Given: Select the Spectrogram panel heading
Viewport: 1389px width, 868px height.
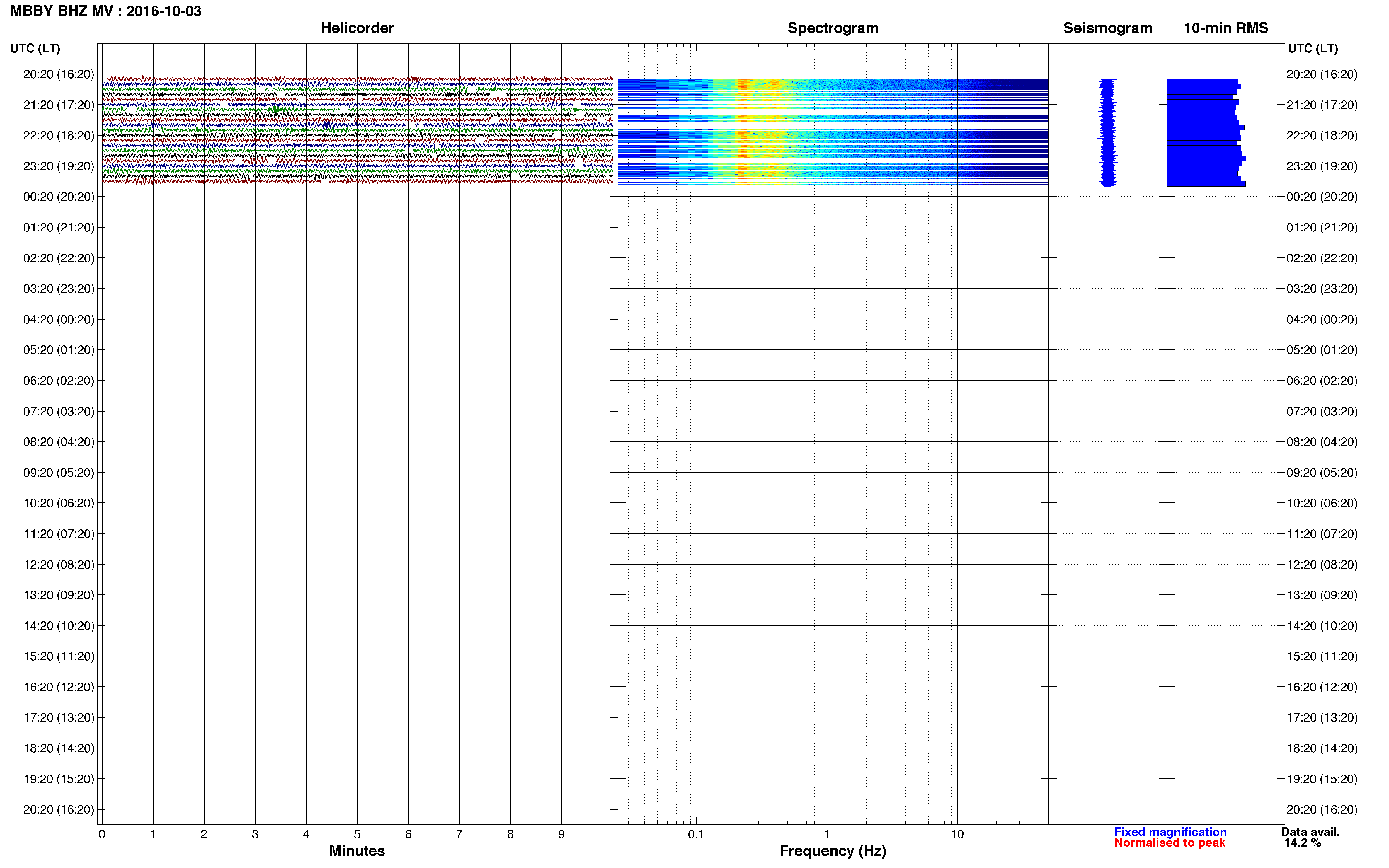Looking at the screenshot, I should [833, 28].
